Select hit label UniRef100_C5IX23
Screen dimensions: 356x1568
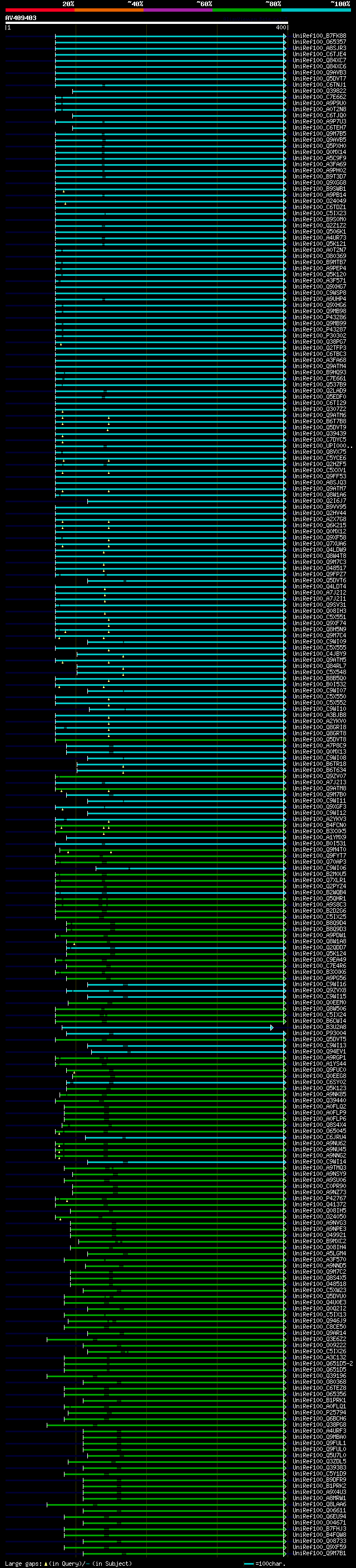pyautogui.click(x=319, y=213)
